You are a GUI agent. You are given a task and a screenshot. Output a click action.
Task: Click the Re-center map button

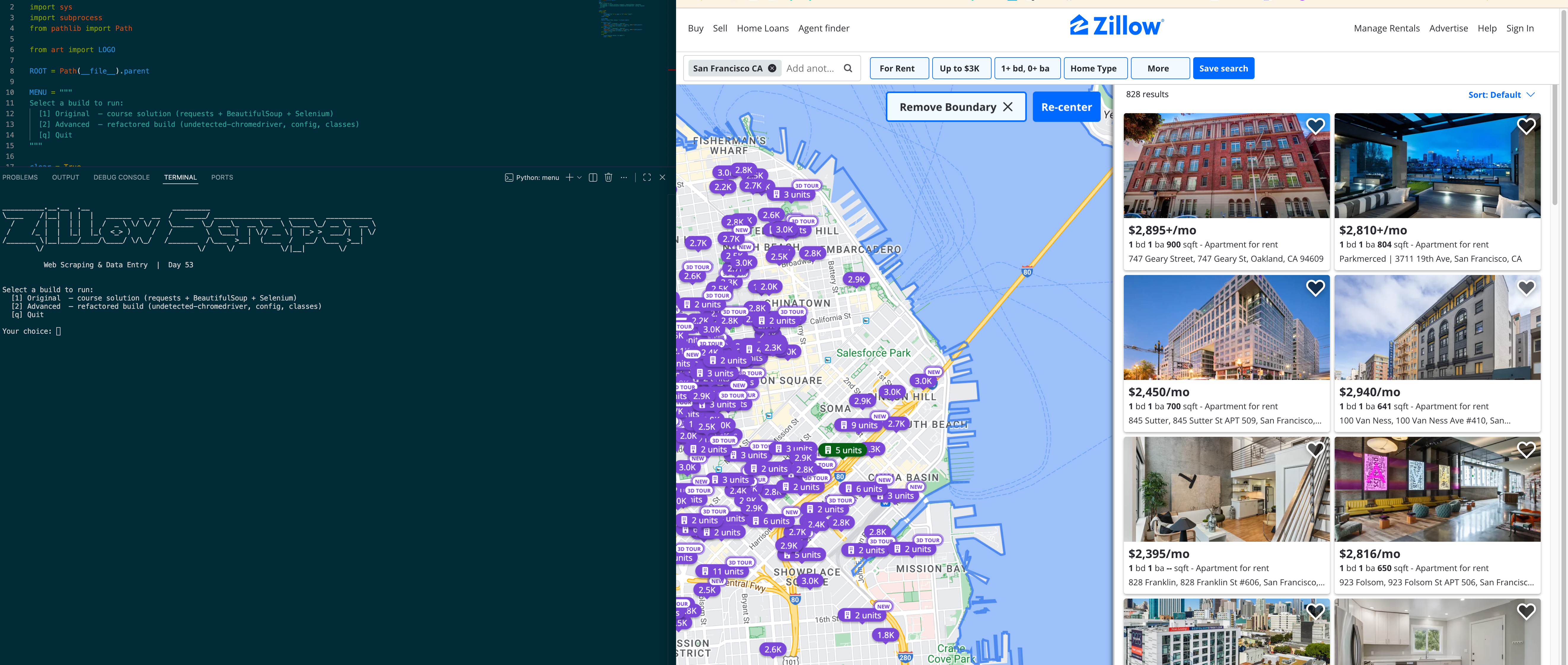tap(1066, 107)
